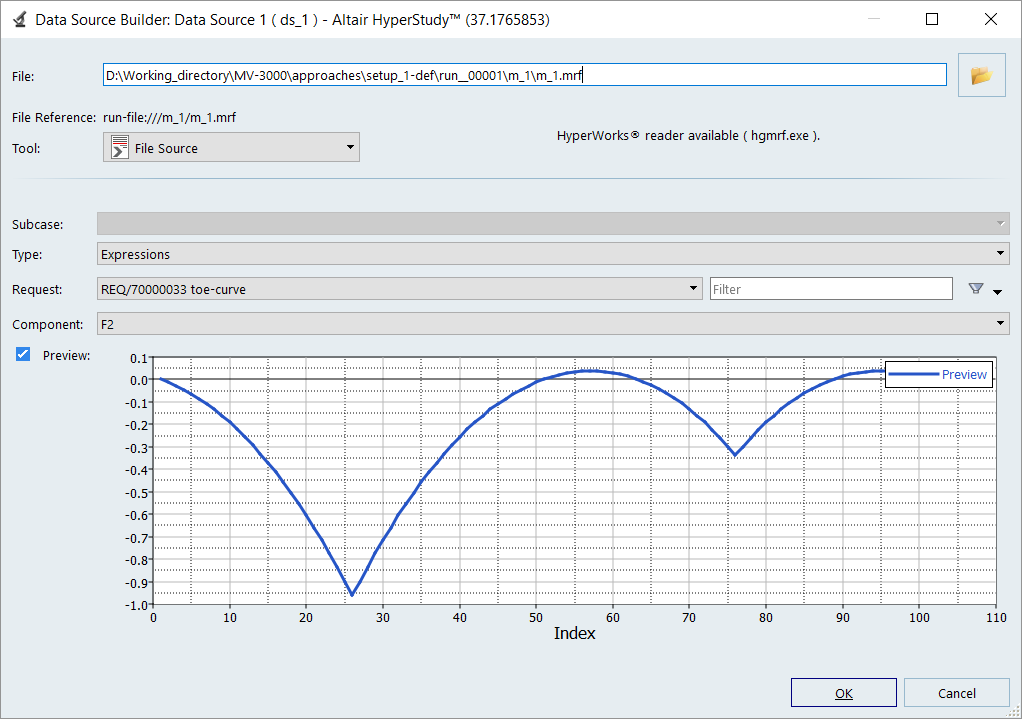Click the filter funnel icon beside Request filter
1022x719 pixels.
click(975, 288)
